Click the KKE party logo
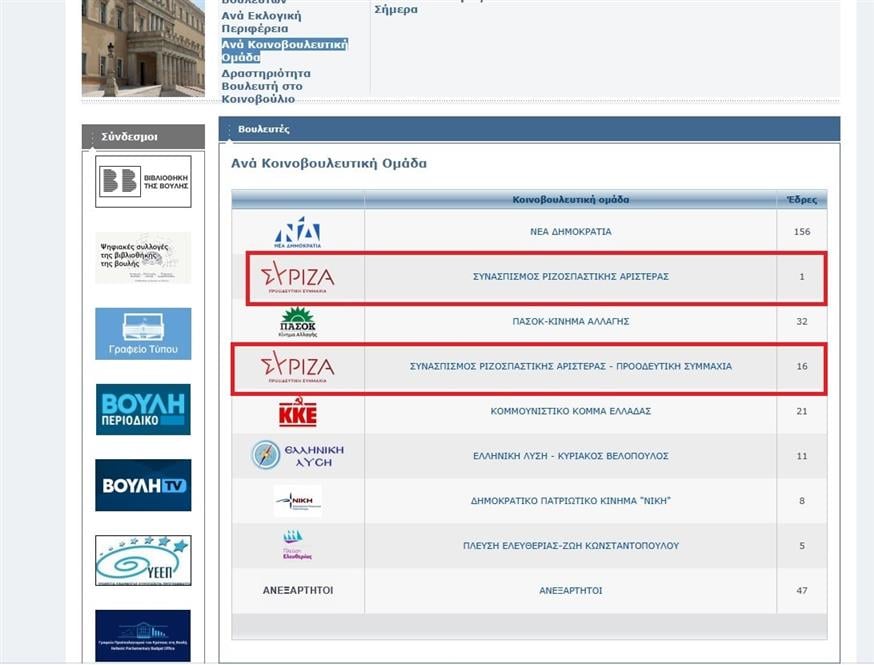Image resolution: width=874 pixels, height=665 pixels. (298, 412)
